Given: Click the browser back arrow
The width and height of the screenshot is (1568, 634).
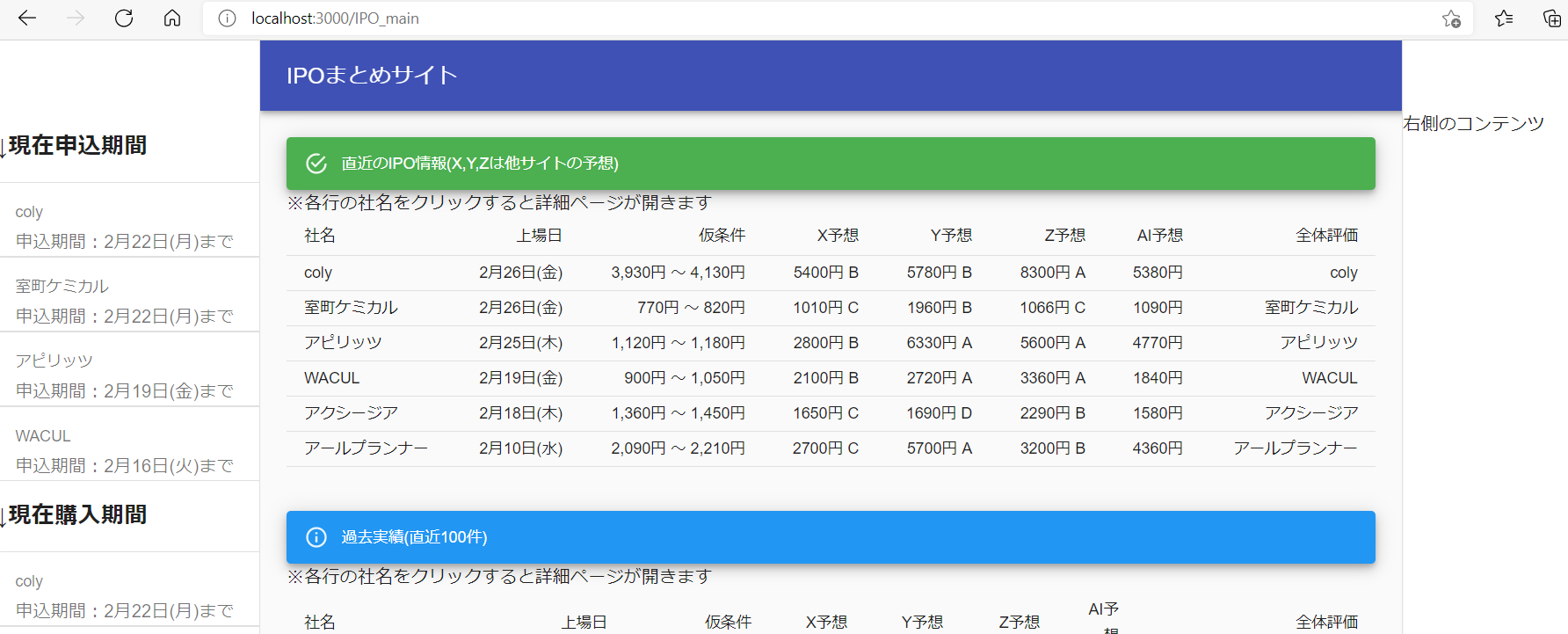Looking at the screenshot, I should (x=27, y=18).
